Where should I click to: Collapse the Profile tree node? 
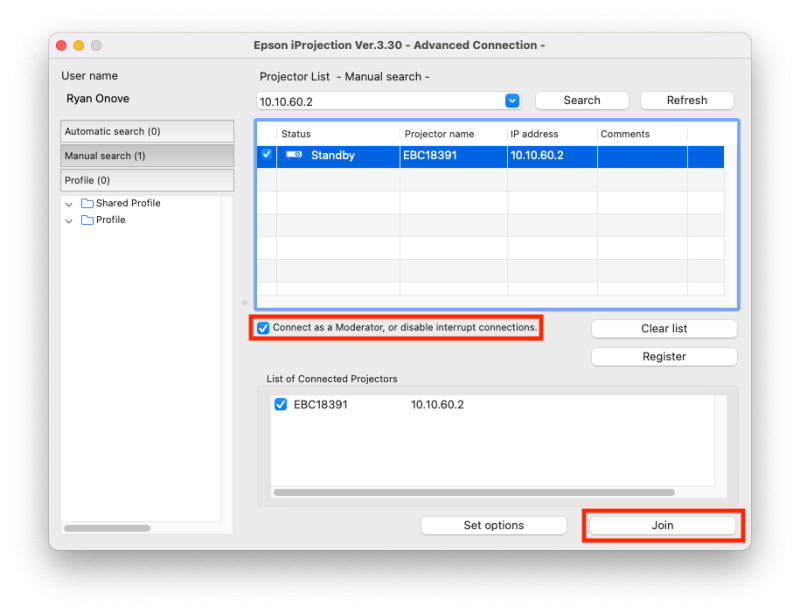(x=69, y=221)
